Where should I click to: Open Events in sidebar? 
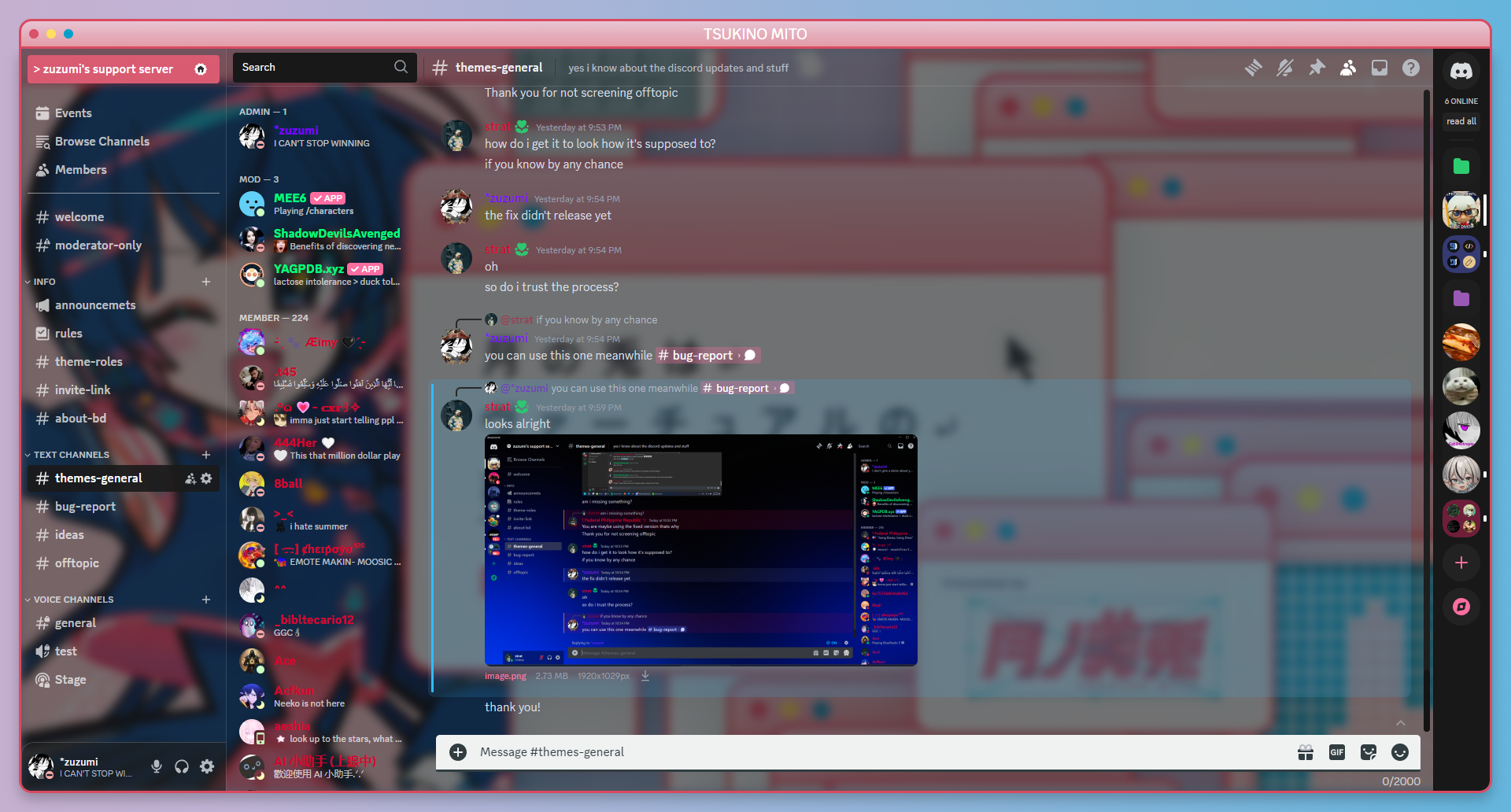point(124,113)
